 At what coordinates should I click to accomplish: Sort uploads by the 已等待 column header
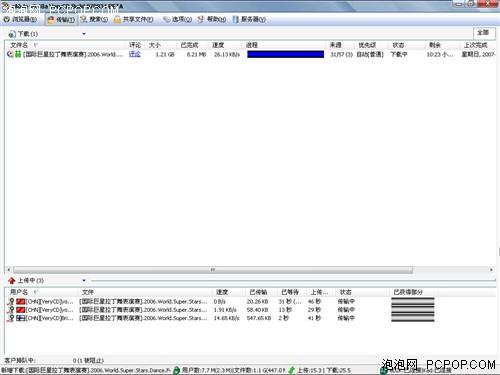point(290,292)
